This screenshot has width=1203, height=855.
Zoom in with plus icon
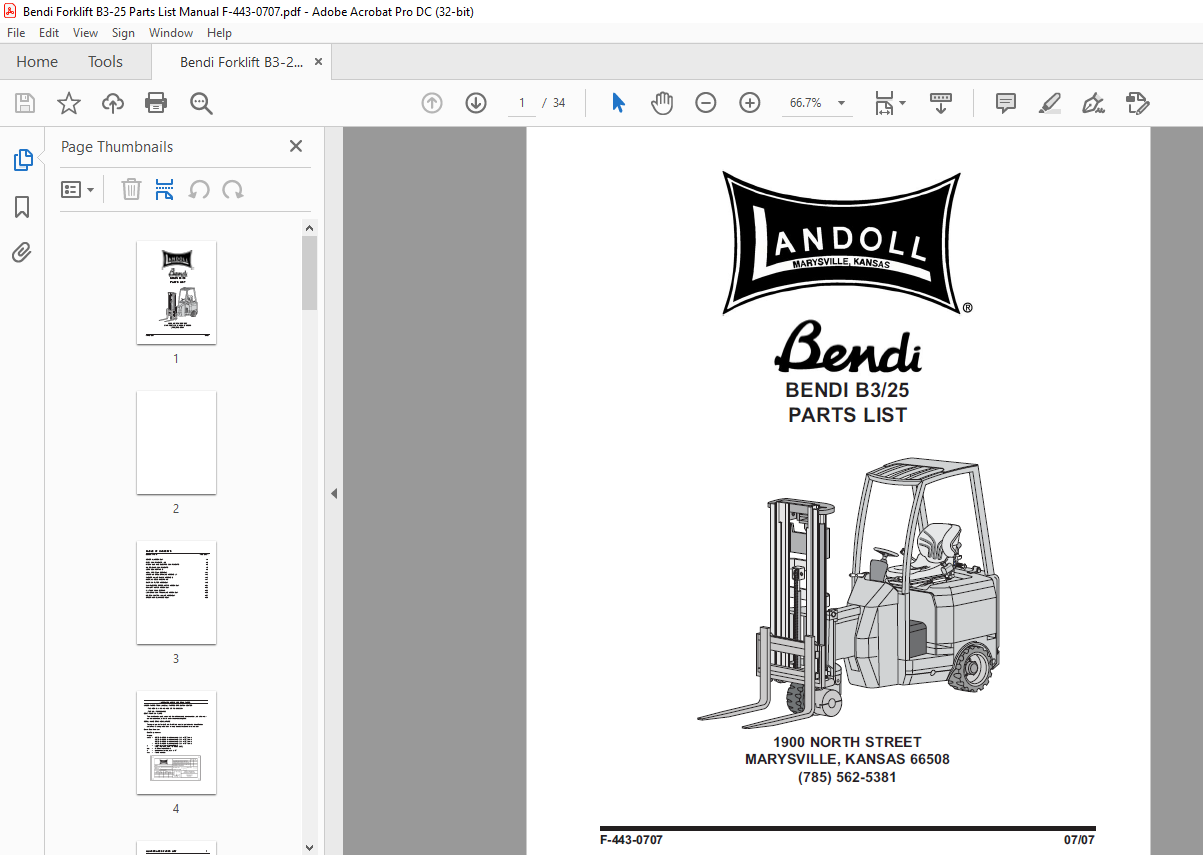(750, 103)
